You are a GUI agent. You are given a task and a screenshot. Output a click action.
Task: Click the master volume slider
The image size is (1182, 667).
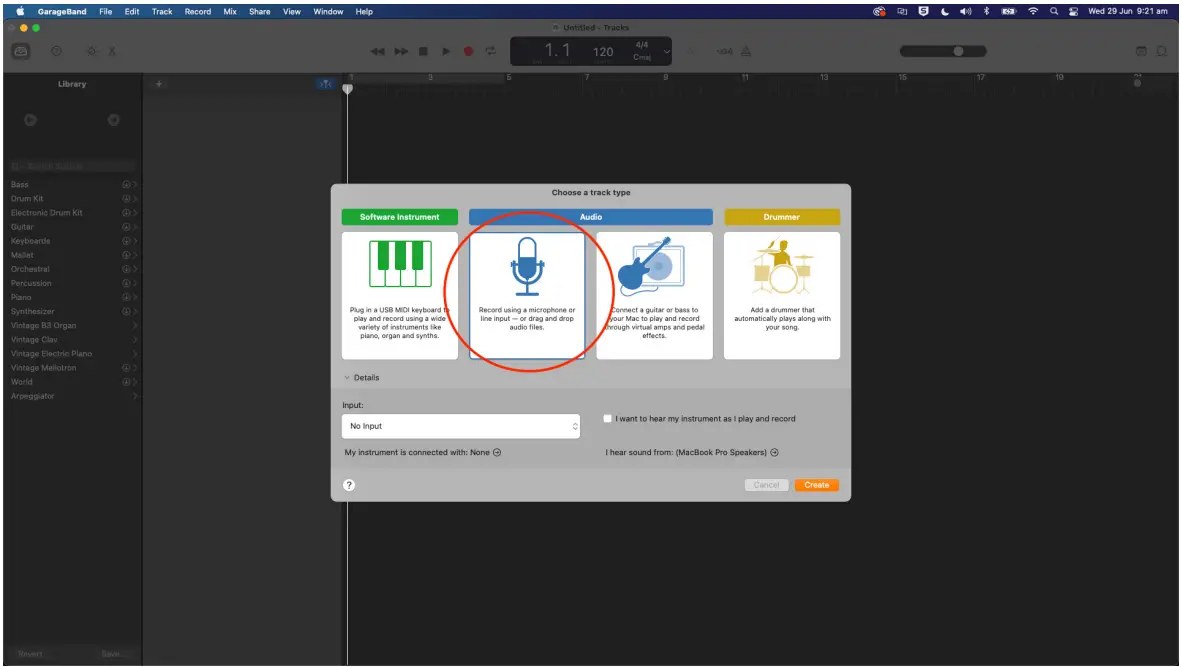click(x=943, y=51)
